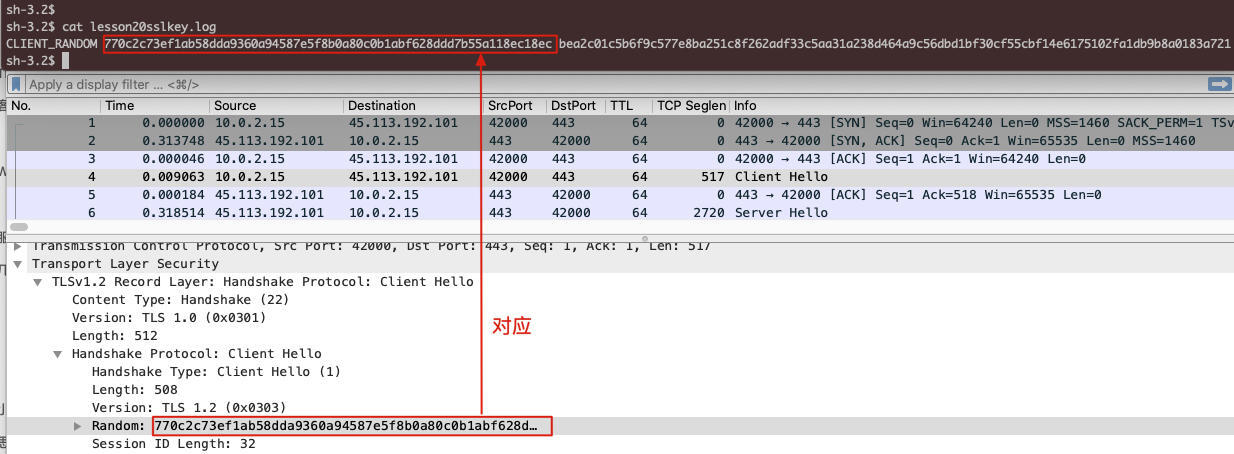Expand the Random field triangle

[x=78, y=426]
